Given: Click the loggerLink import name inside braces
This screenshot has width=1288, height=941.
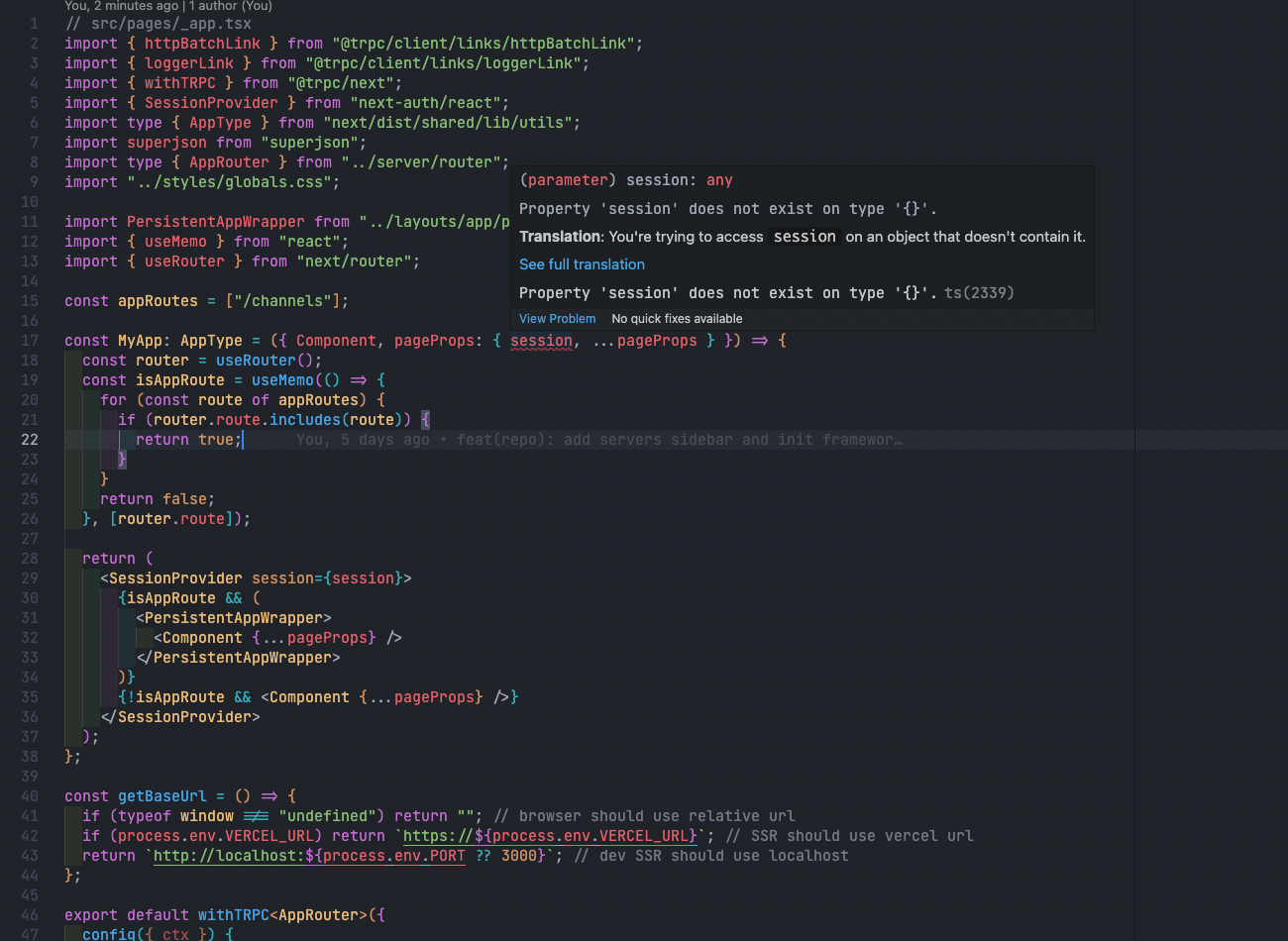Looking at the screenshot, I should pos(189,63).
